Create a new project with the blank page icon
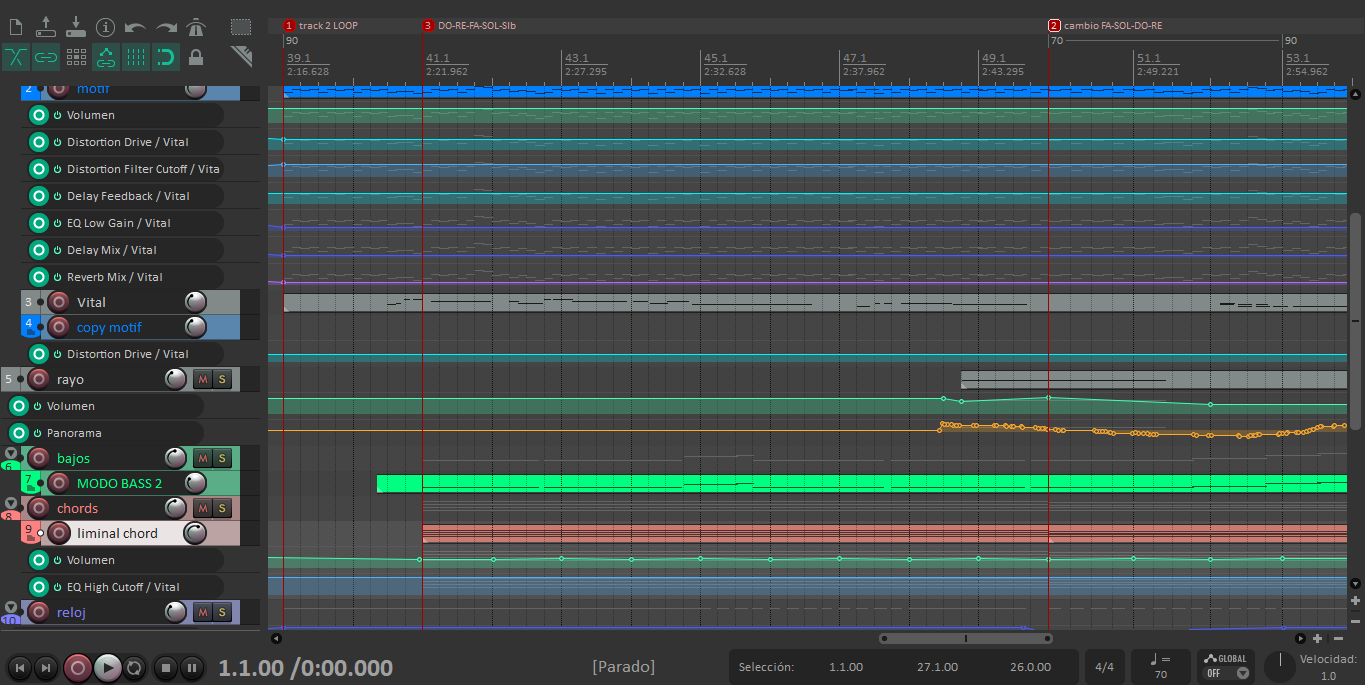Viewport: 1365px width, 685px height. coord(17,26)
